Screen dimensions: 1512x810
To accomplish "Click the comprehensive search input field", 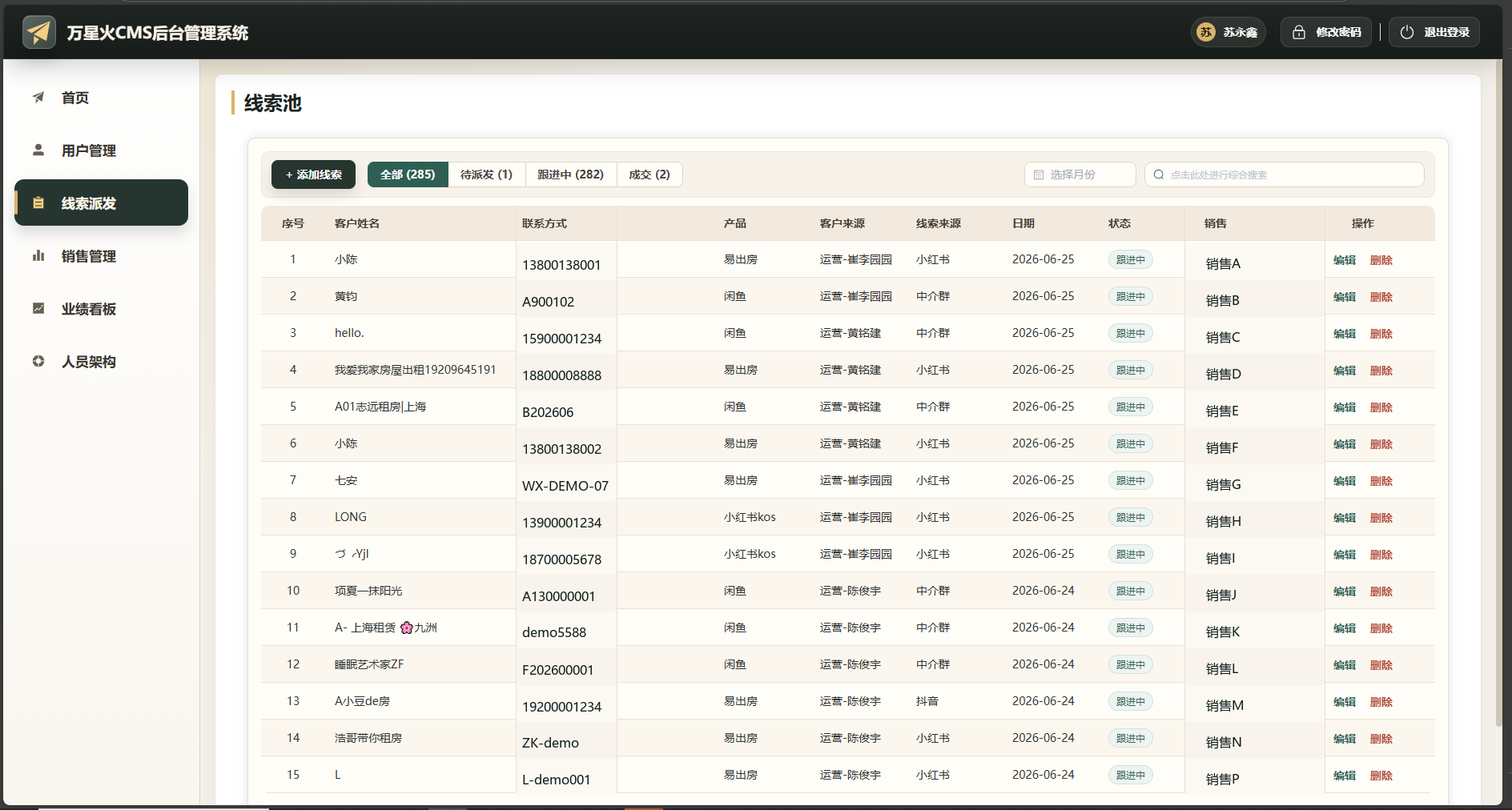I will tap(1284, 174).
